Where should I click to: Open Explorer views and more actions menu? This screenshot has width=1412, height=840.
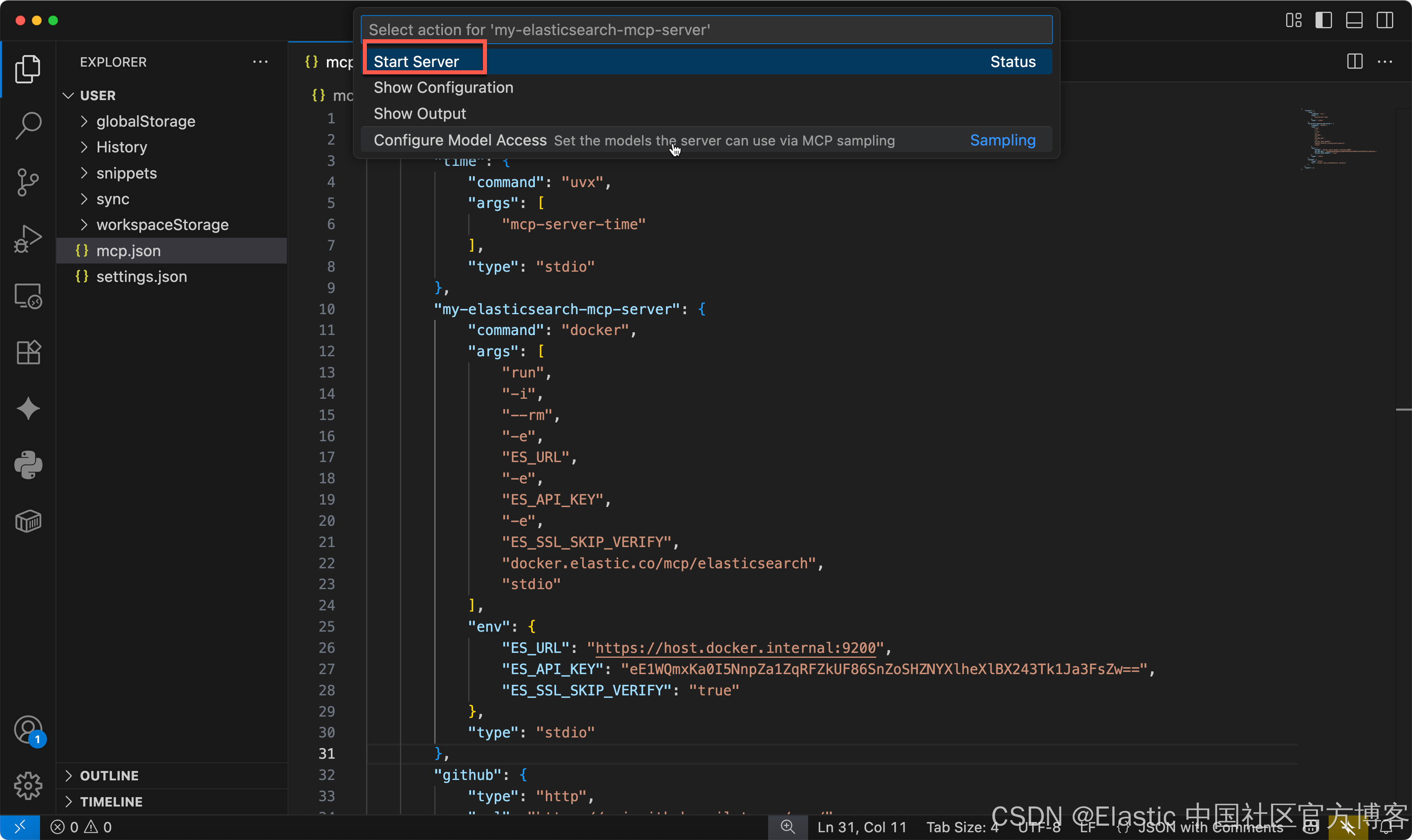pos(260,62)
